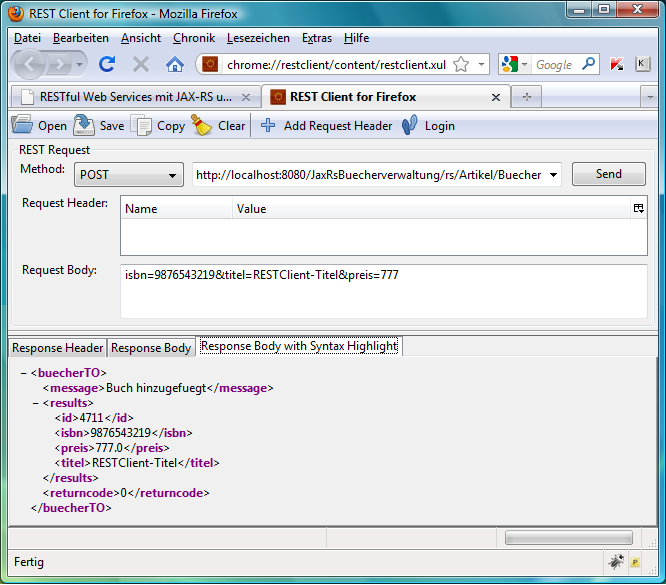666x585 pixels.
Task: Click the site icon in address bar
Action: tap(210, 65)
